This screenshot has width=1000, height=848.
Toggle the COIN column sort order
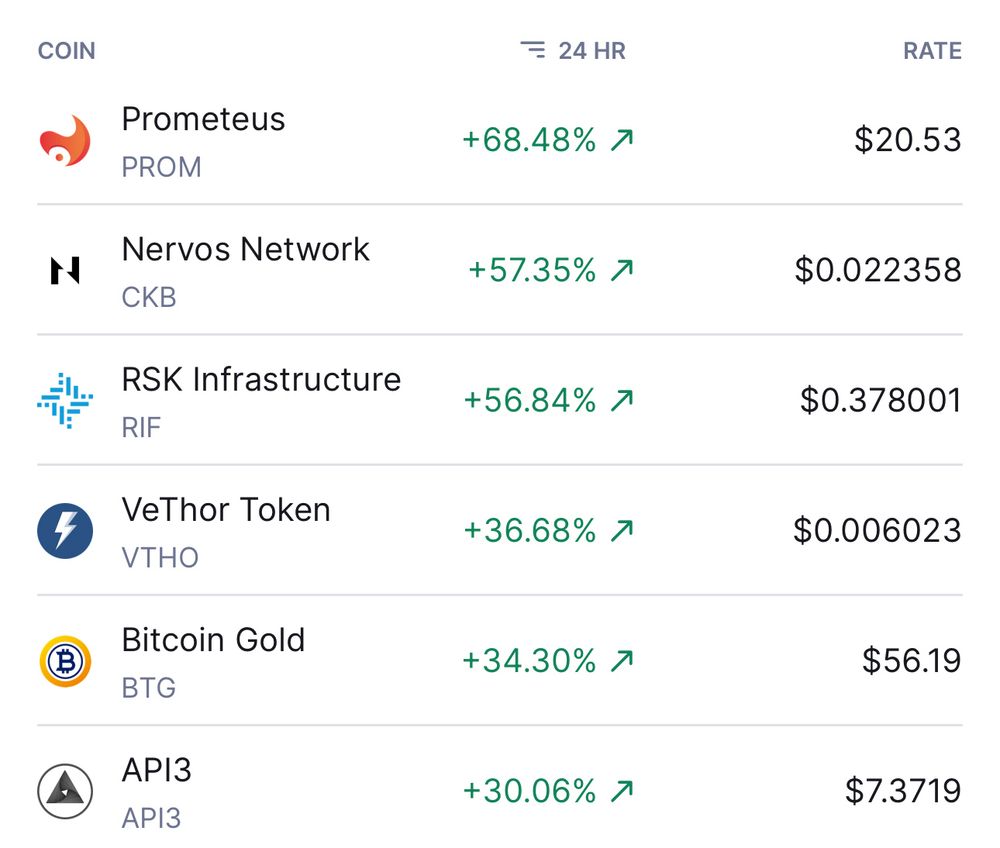click(66, 50)
